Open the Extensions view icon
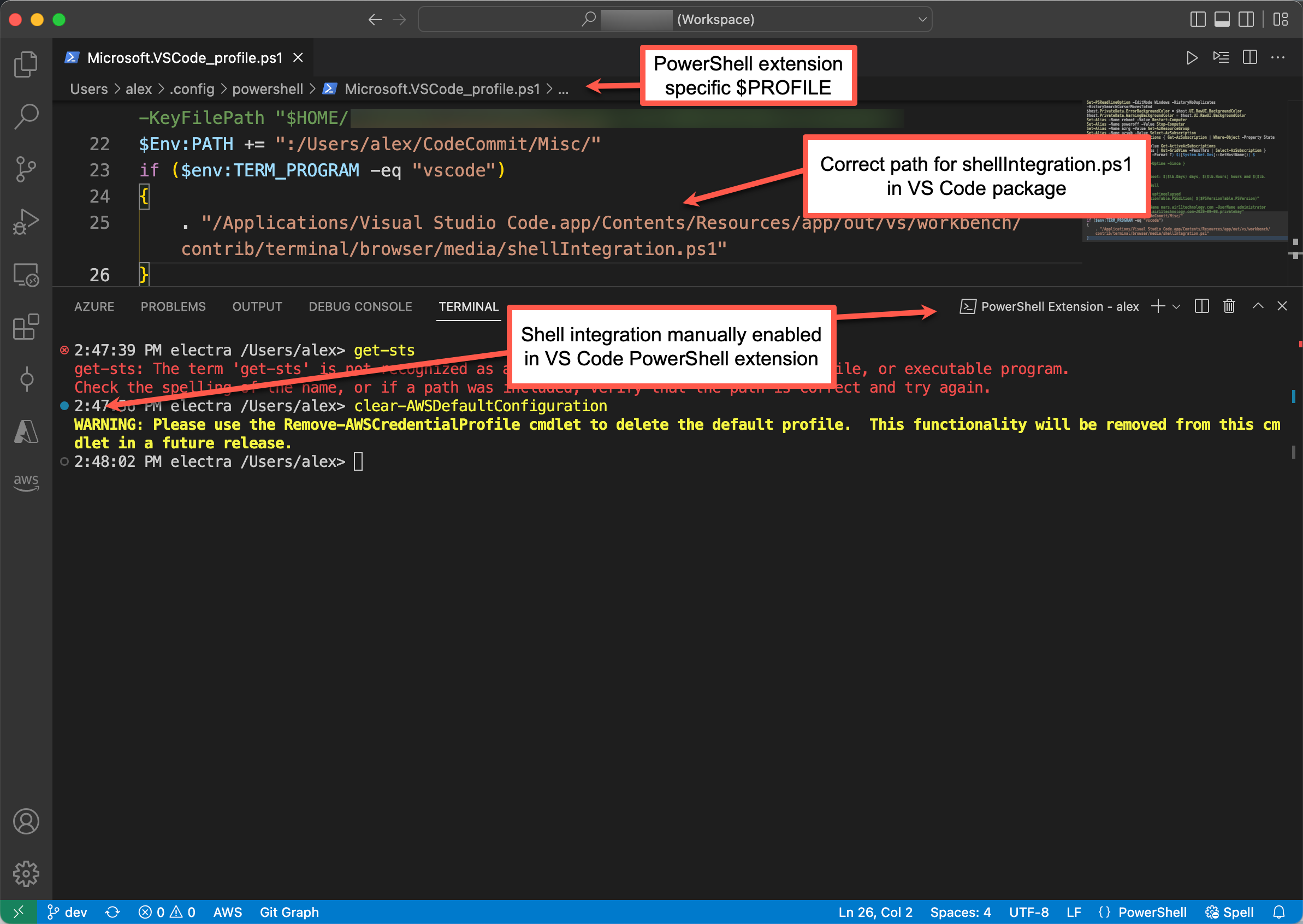The width and height of the screenshot is (1303, 924). click(26, 327)
